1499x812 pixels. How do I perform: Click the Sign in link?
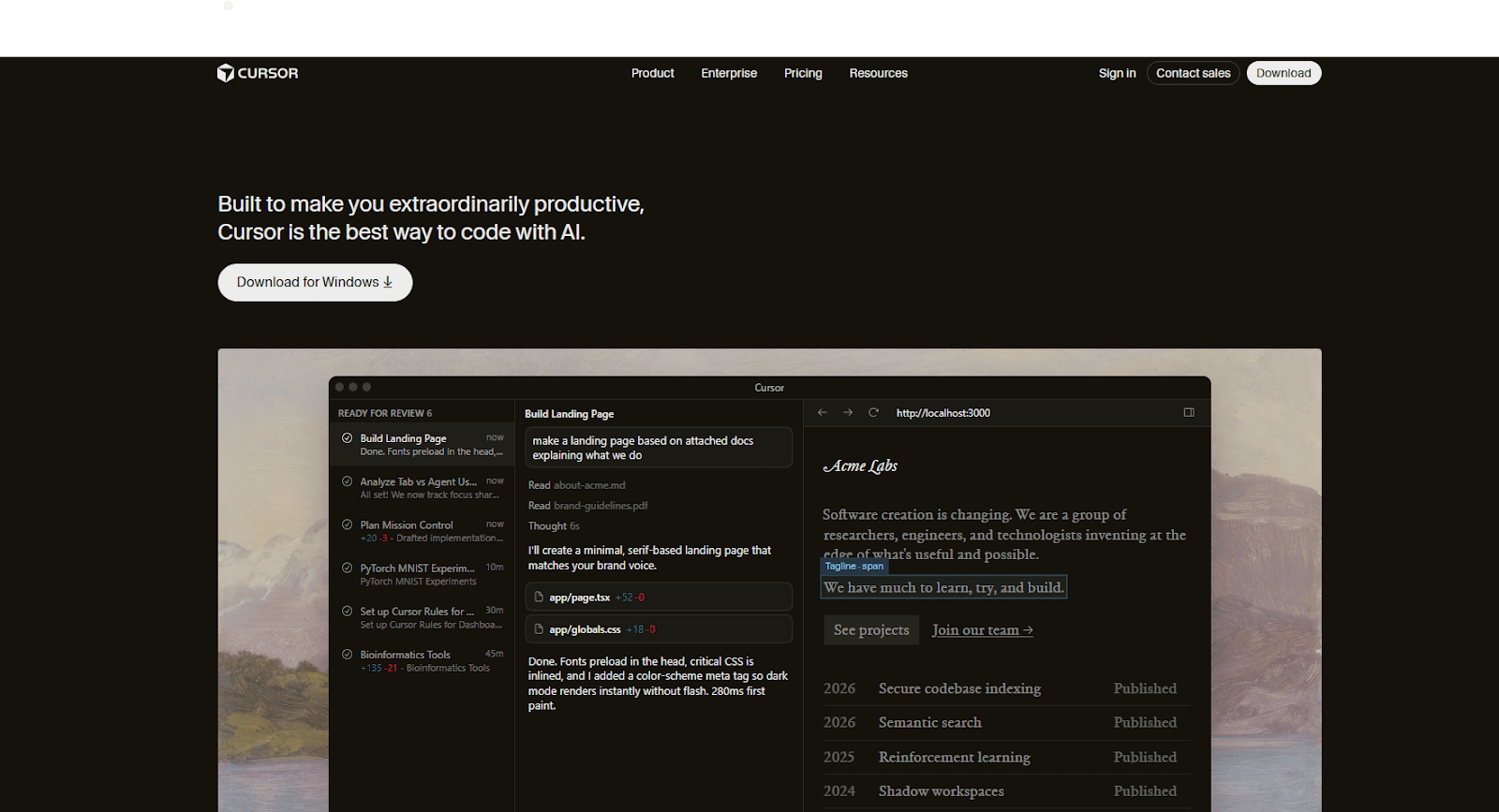(x=1117, y=73)
